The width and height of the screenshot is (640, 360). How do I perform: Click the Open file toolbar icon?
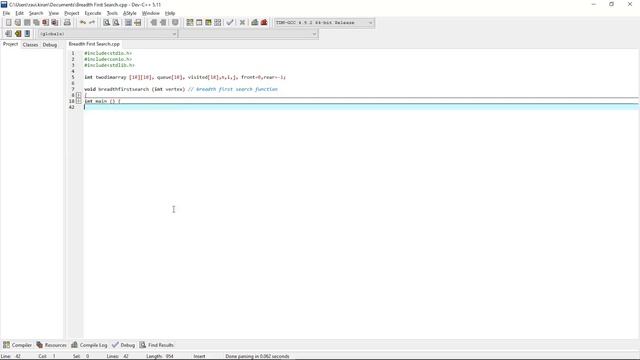point(18,22)
